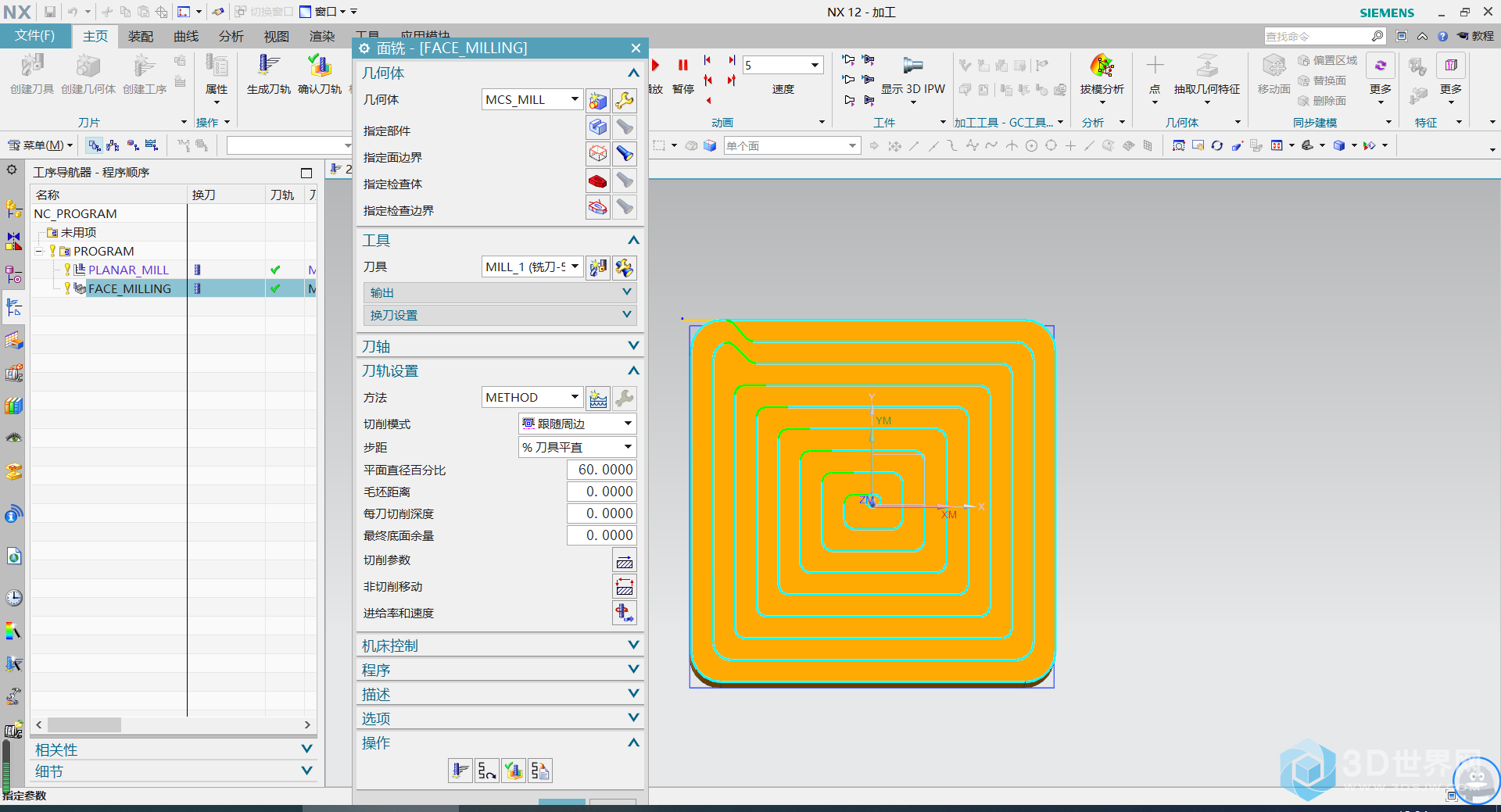Expand the 程序 section
The image size is (1501, 812).
(634, 669)
